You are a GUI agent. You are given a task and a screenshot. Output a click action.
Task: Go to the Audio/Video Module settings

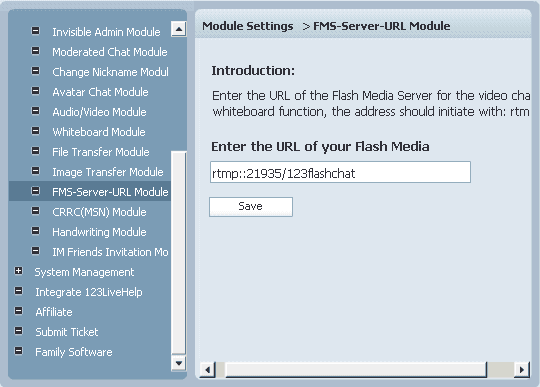coord(99,112)
